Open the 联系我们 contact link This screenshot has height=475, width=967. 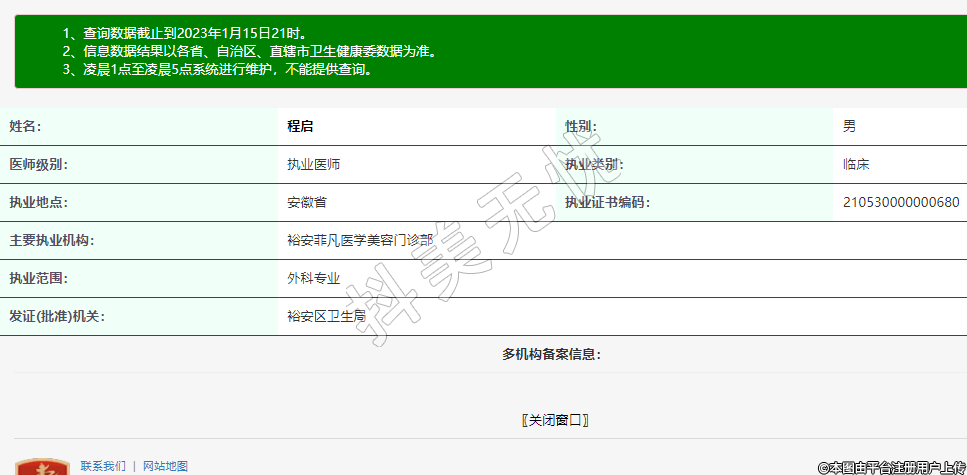tap(103, 466)
